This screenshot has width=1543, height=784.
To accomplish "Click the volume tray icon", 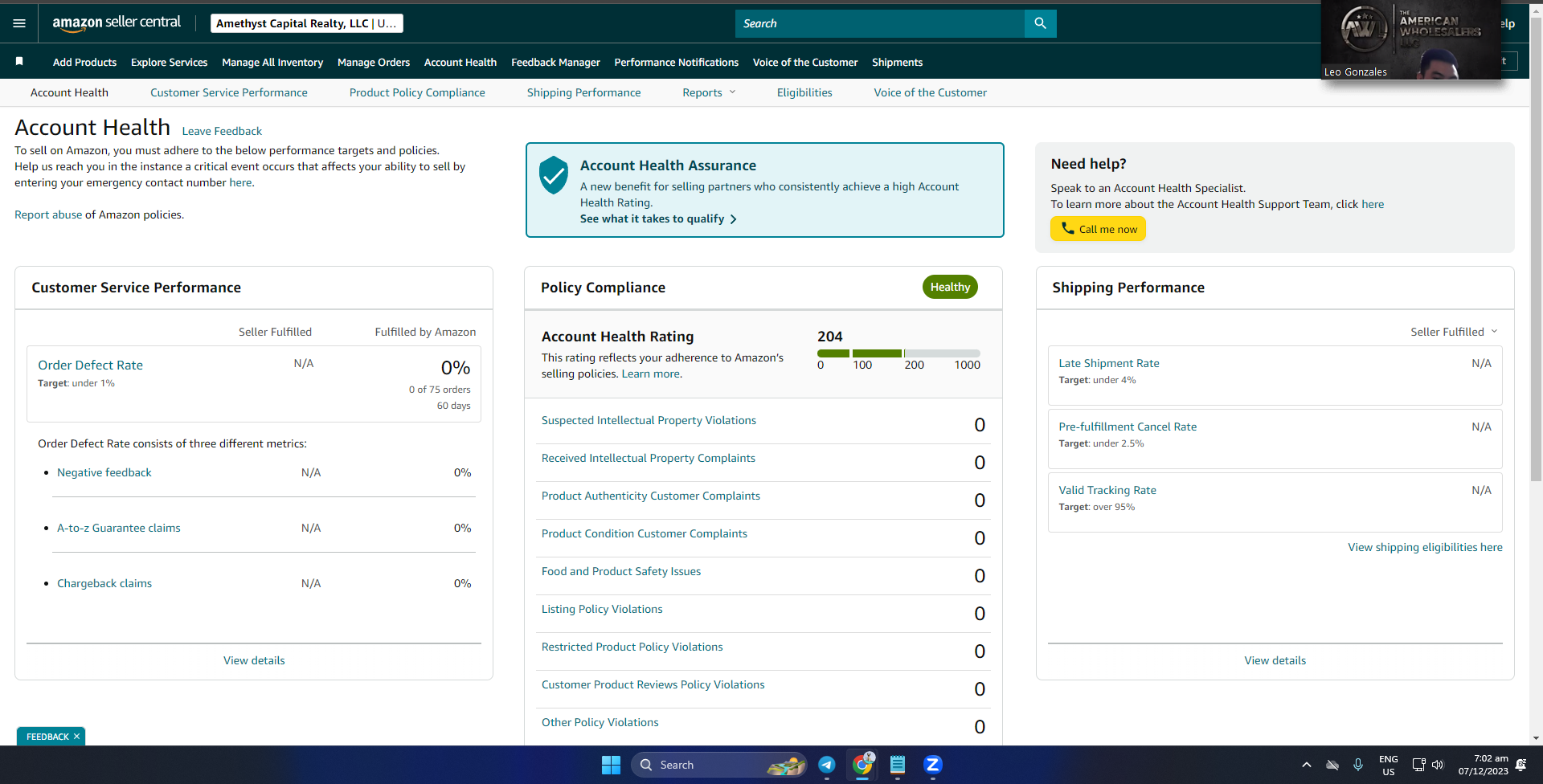I will pyautogui.click(x=1438, y=765).
